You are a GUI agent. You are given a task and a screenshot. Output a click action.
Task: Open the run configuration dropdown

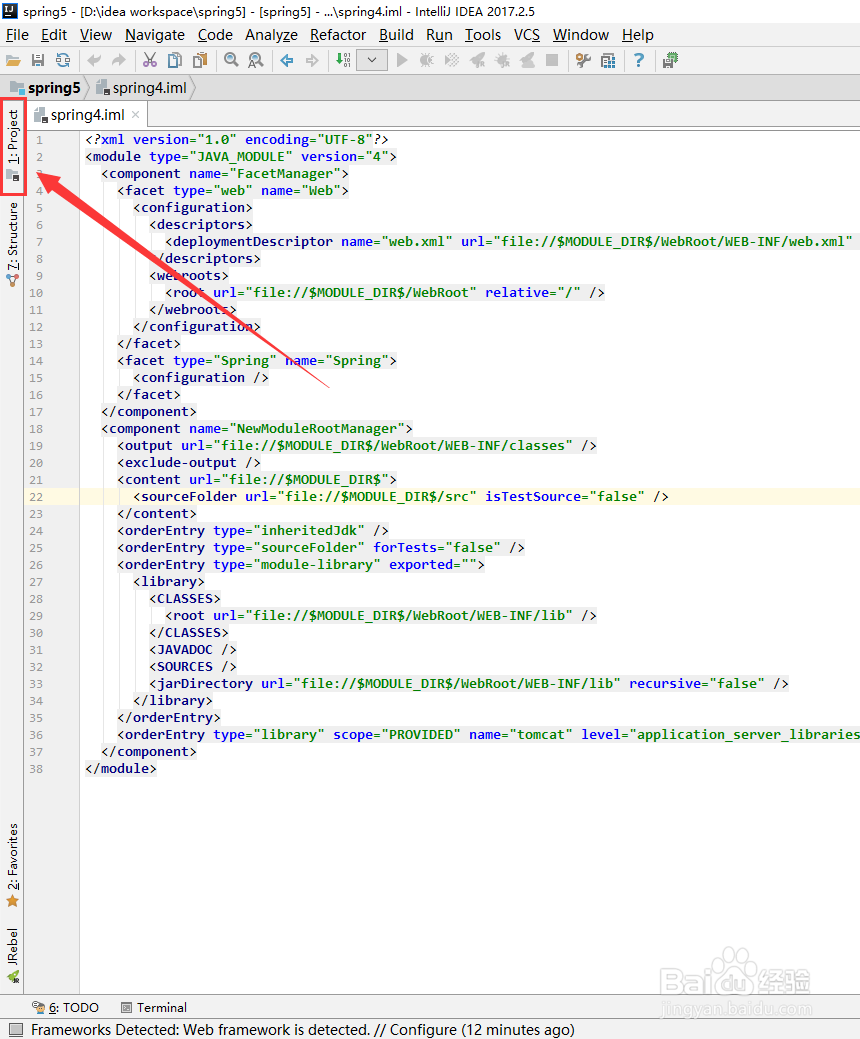pos(372,61)
